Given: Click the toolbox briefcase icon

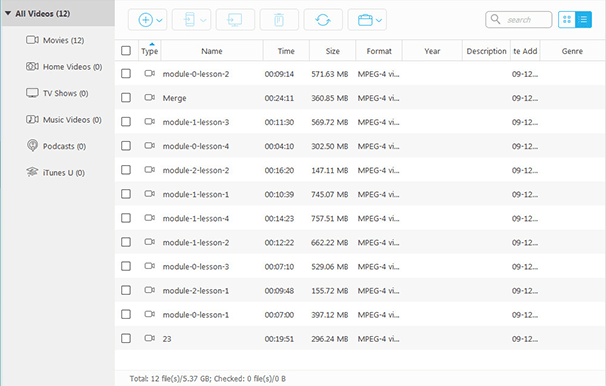Looking at the screenshot, I should [x=365, y=20].
